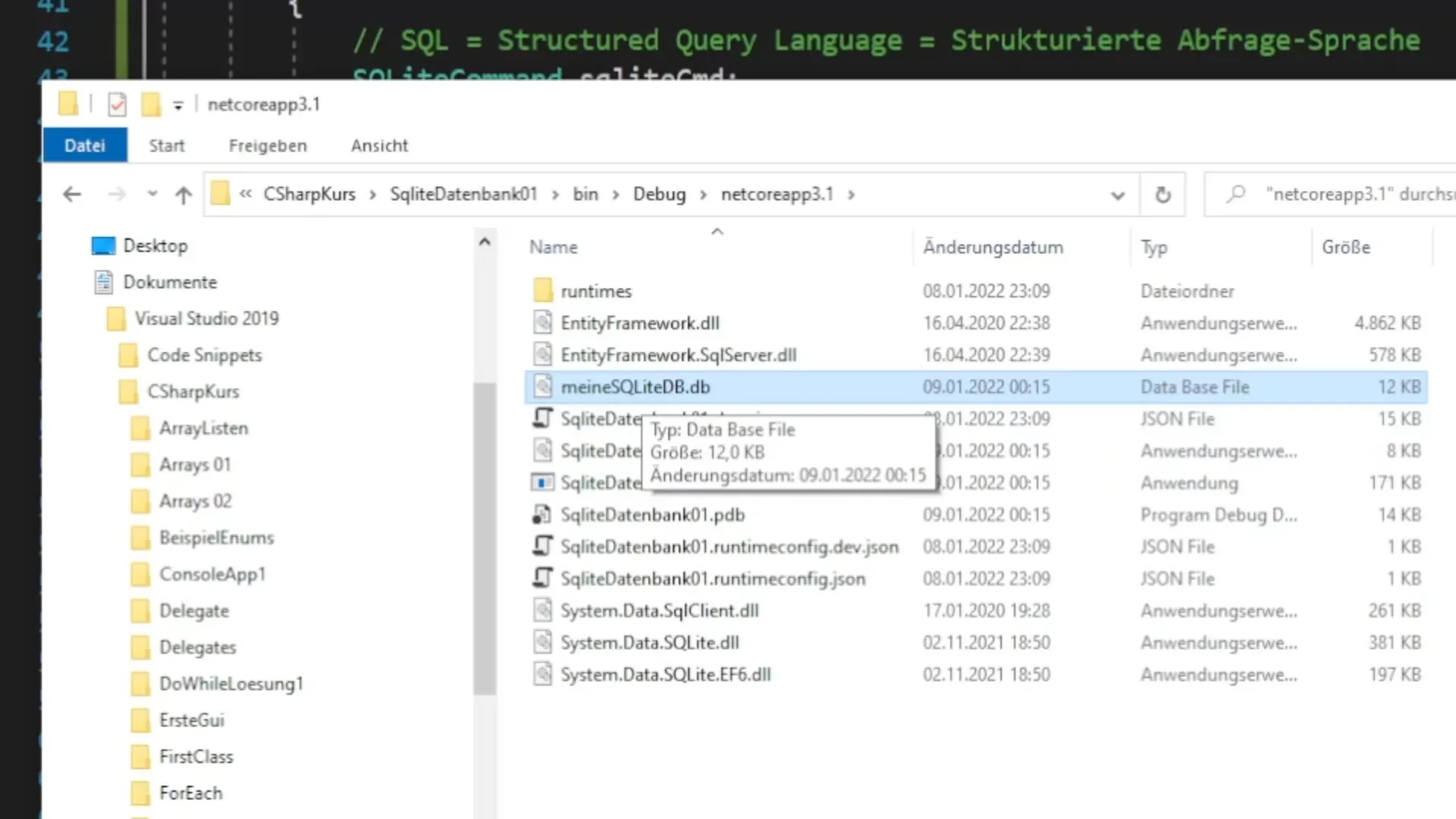Switch to the Ansicht ribbon tab
The height and width of the screenshot is (819, 1456).
tap(379, 146)
